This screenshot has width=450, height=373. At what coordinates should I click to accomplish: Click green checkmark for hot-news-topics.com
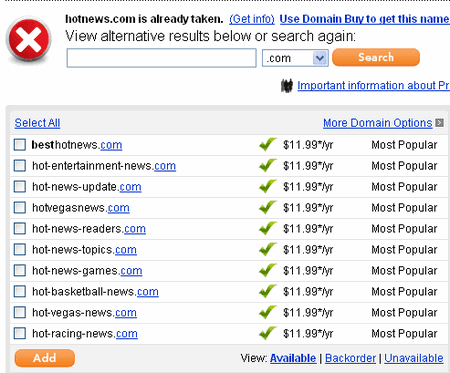(268, 249)
